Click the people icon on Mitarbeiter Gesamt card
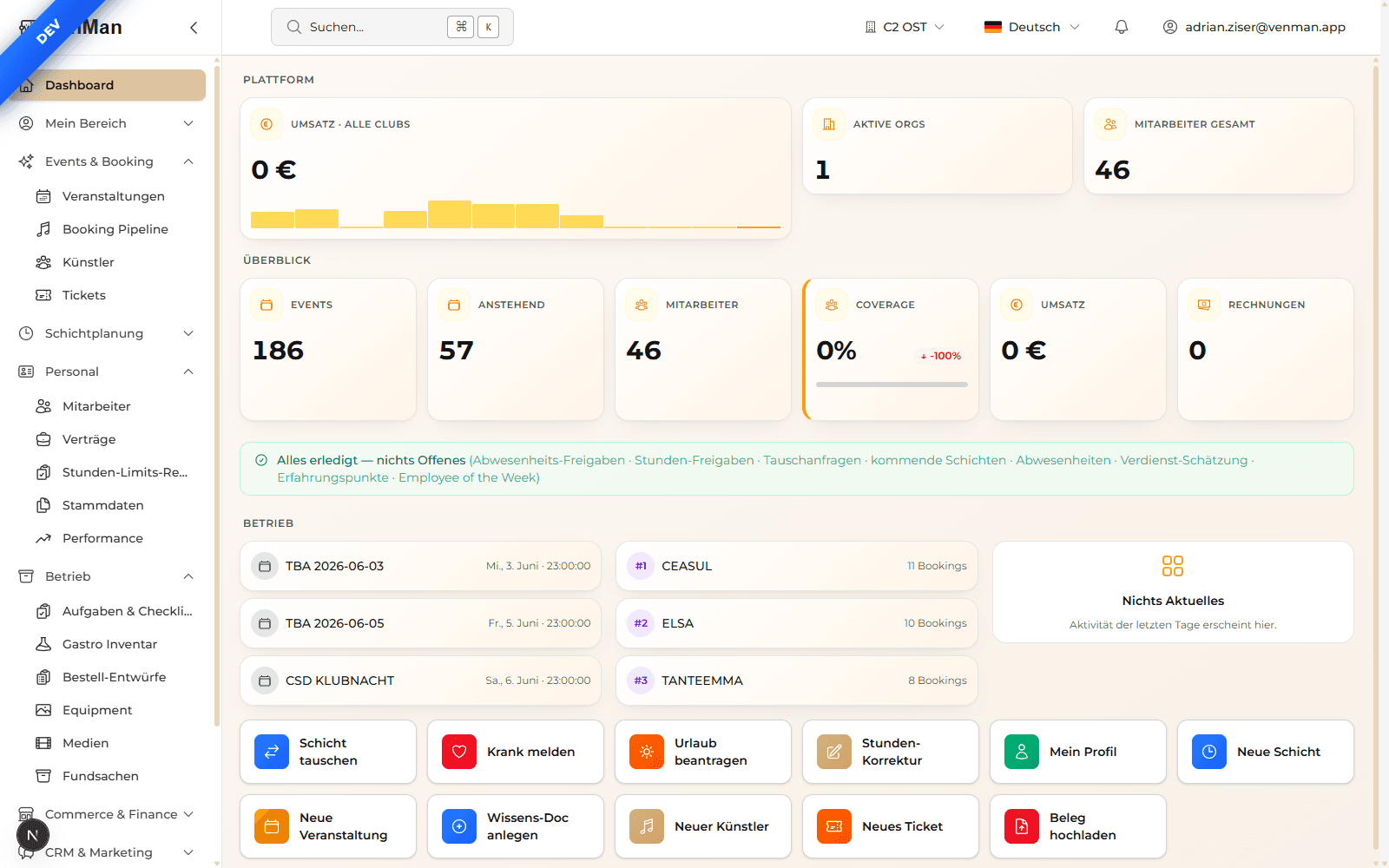This screenshot has height=868, width=1389. [1110, 124]
